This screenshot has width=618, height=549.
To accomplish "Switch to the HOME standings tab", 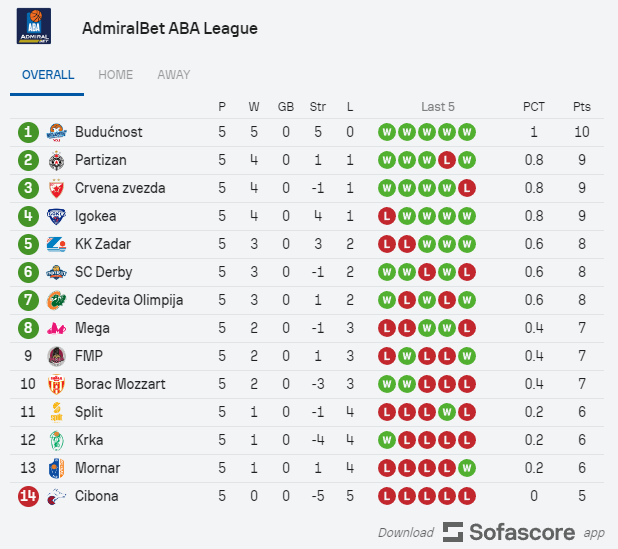I will point(115,75).
